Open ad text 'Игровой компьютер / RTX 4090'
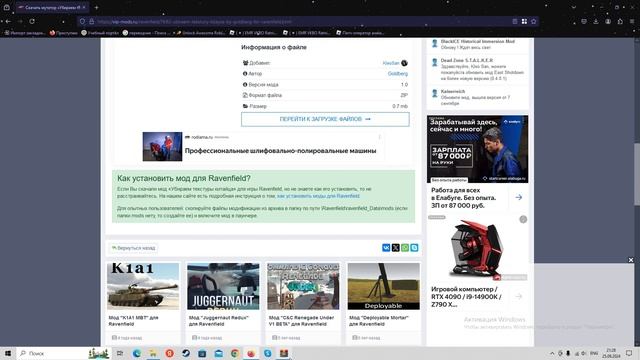Screen dimensions: 640x360 (466, 297)
